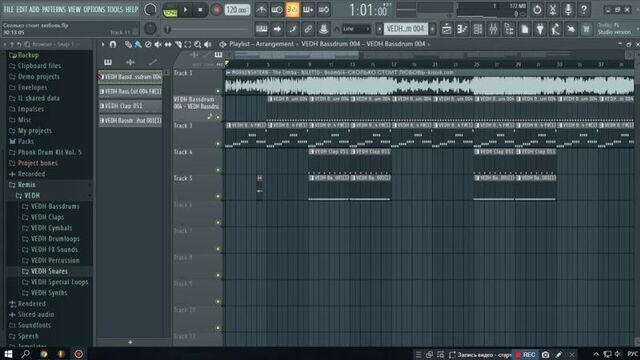640x360 pixels.
Task: Toggle the orange 3-2 countdown button
Action: [292, 9]
